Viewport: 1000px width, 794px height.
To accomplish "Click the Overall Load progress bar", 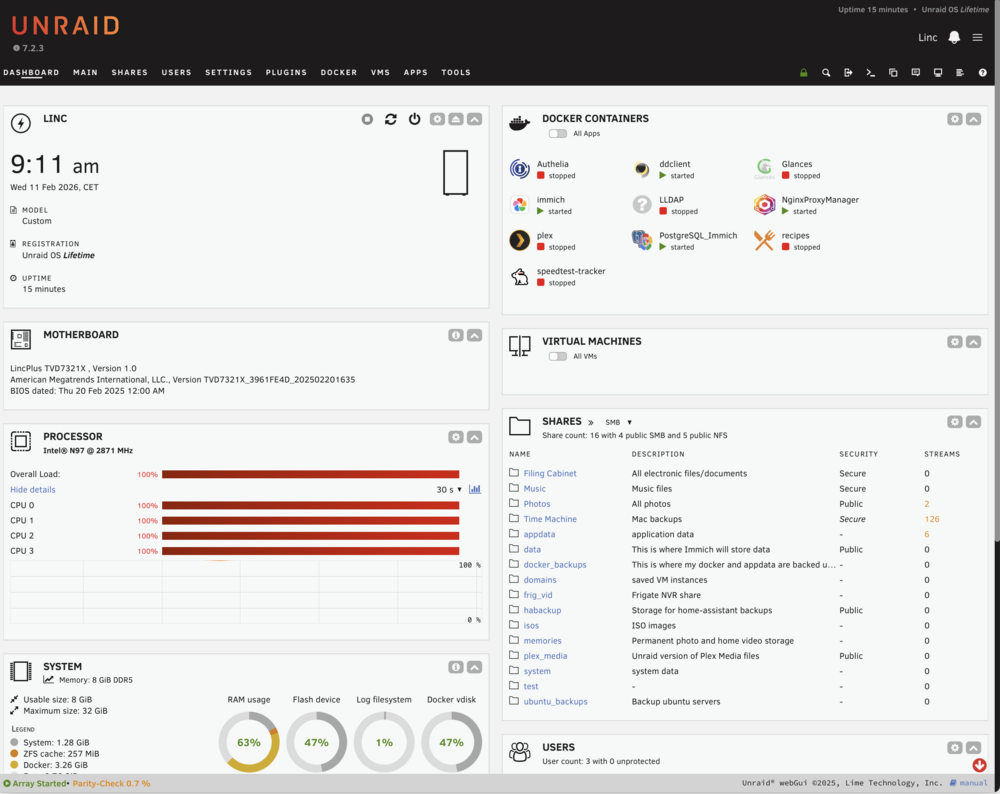I will point(311,474).
